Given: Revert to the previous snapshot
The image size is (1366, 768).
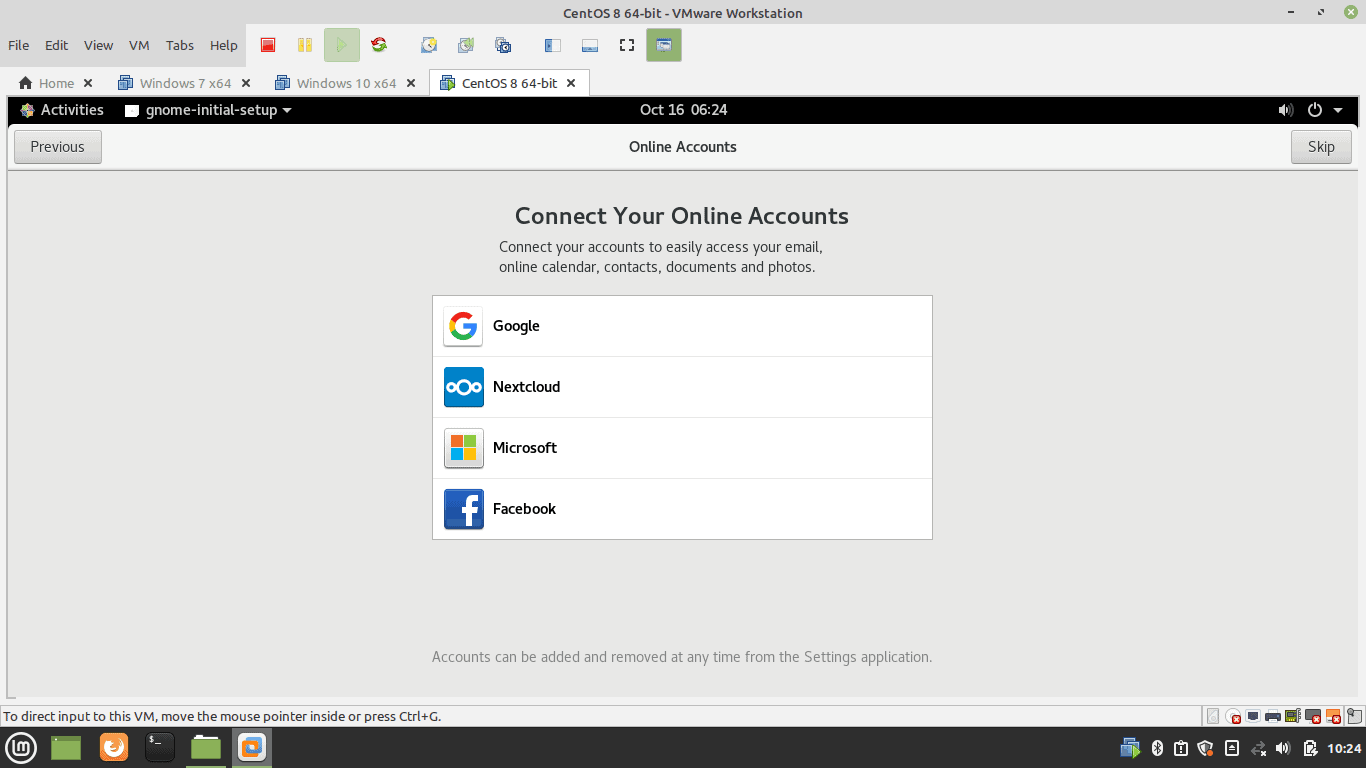Looking at the screenshot, I should pyautogui.click(x=466, y=45).
